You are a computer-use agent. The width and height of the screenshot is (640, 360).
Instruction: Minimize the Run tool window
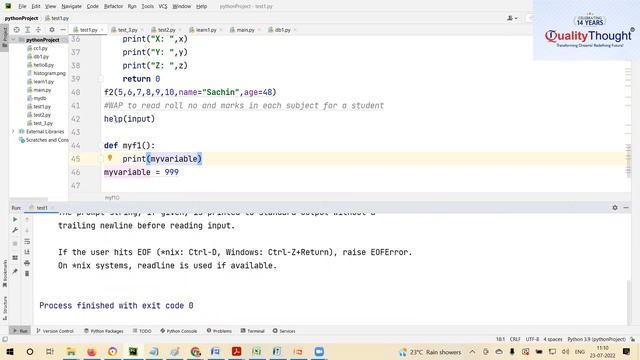coord(626,208)
